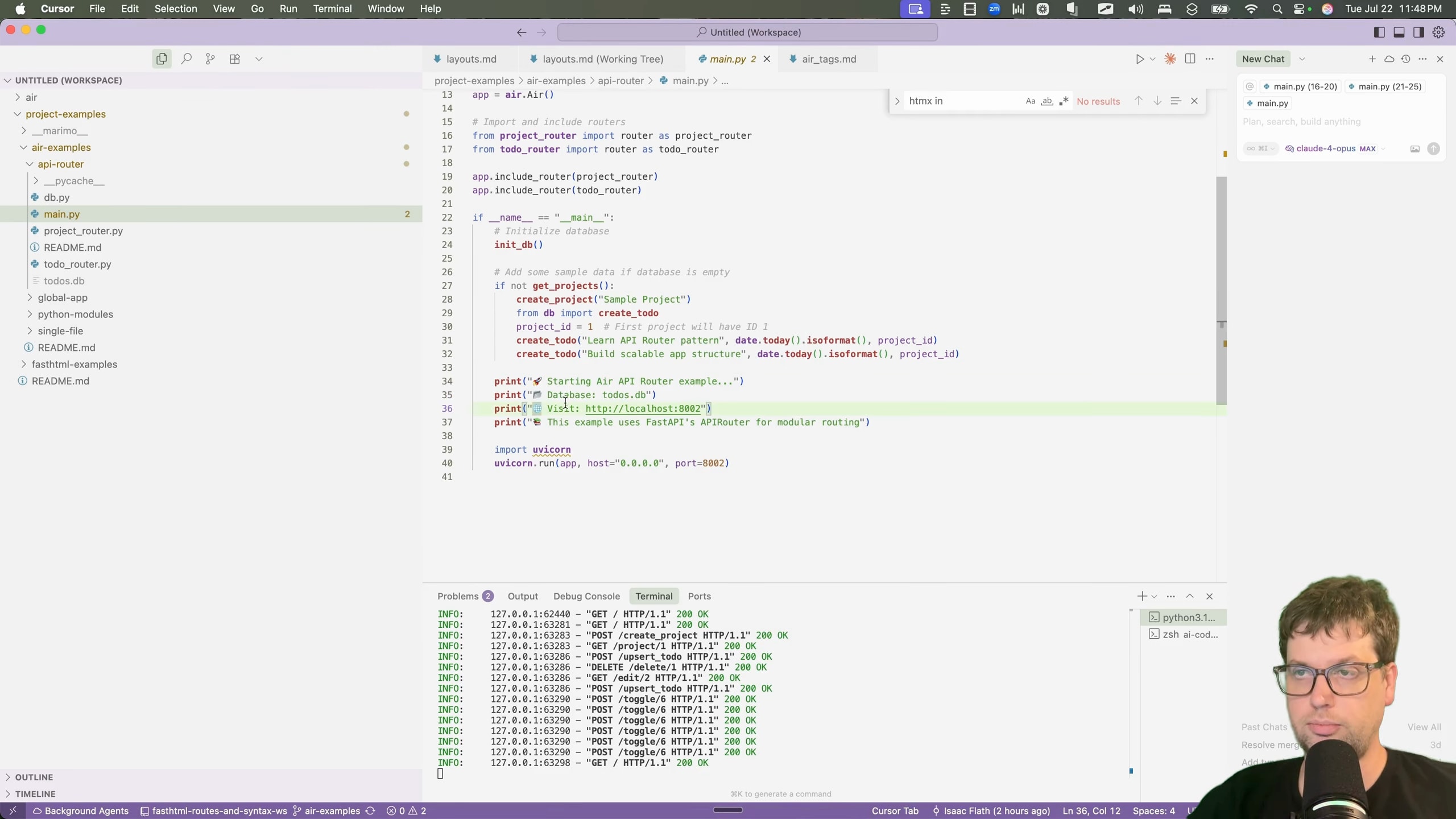
Task: Open chat history clock icon
Action: (1406, 59)
